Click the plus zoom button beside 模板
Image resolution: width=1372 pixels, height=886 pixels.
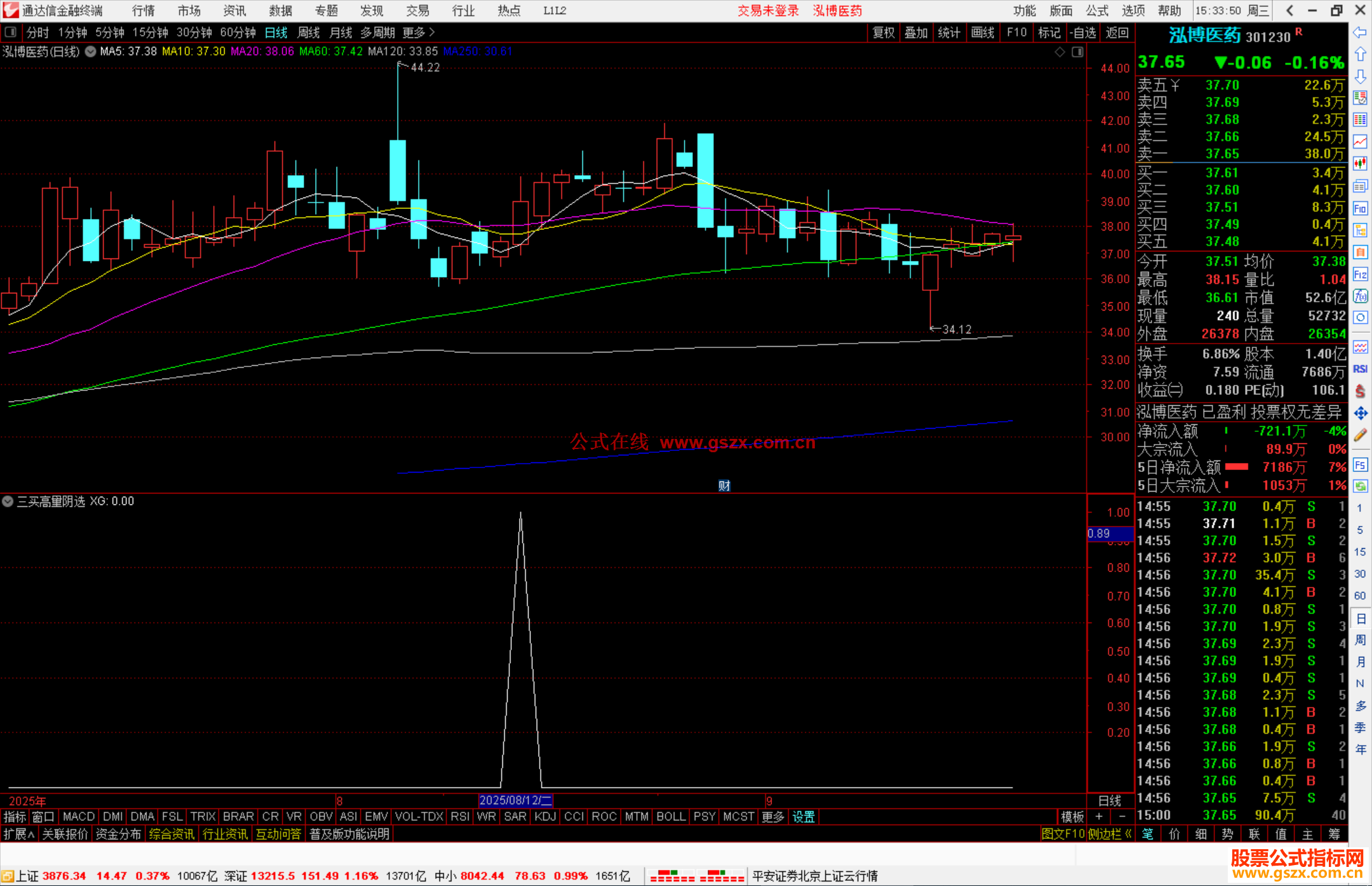click(1099, 817)
